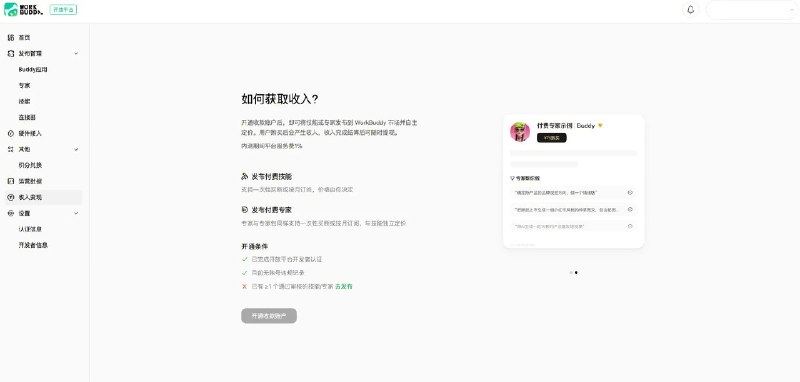Click the black price button under Buddy
Viewport: 800px width, 382px height.
coord(552,138)
